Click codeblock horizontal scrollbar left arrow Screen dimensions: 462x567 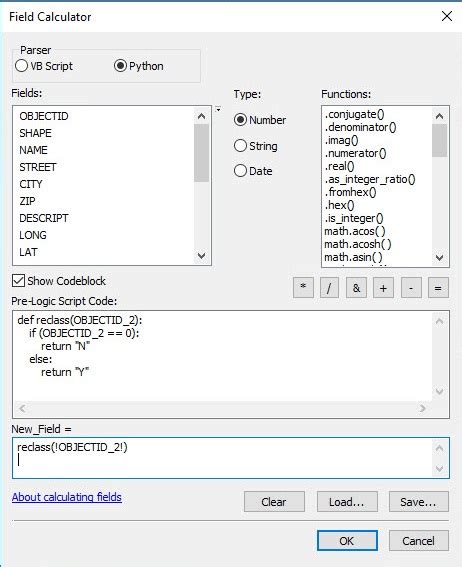coord(22,409)
